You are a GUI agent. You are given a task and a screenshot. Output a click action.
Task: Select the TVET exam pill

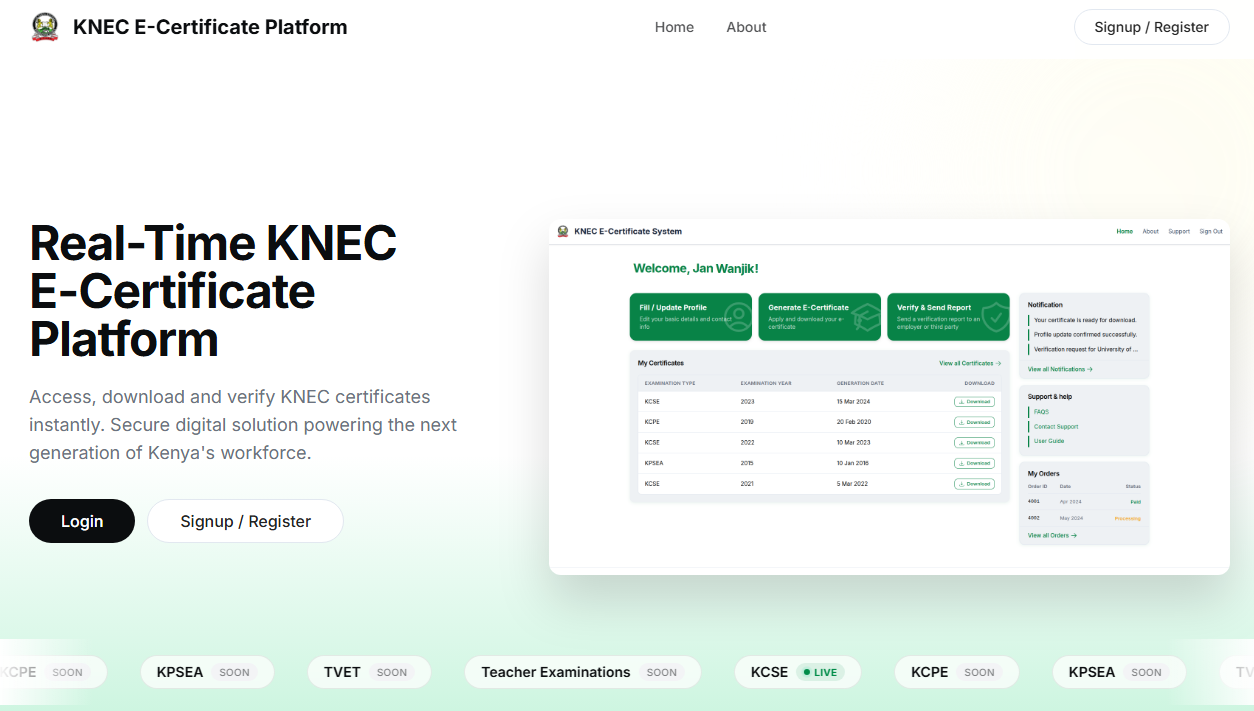pyautogui.click(x=369, y=672)
